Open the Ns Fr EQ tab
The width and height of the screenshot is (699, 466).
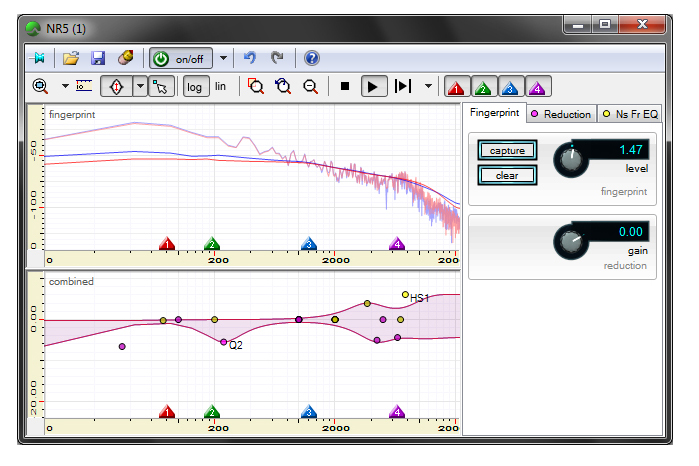point(630,115)
